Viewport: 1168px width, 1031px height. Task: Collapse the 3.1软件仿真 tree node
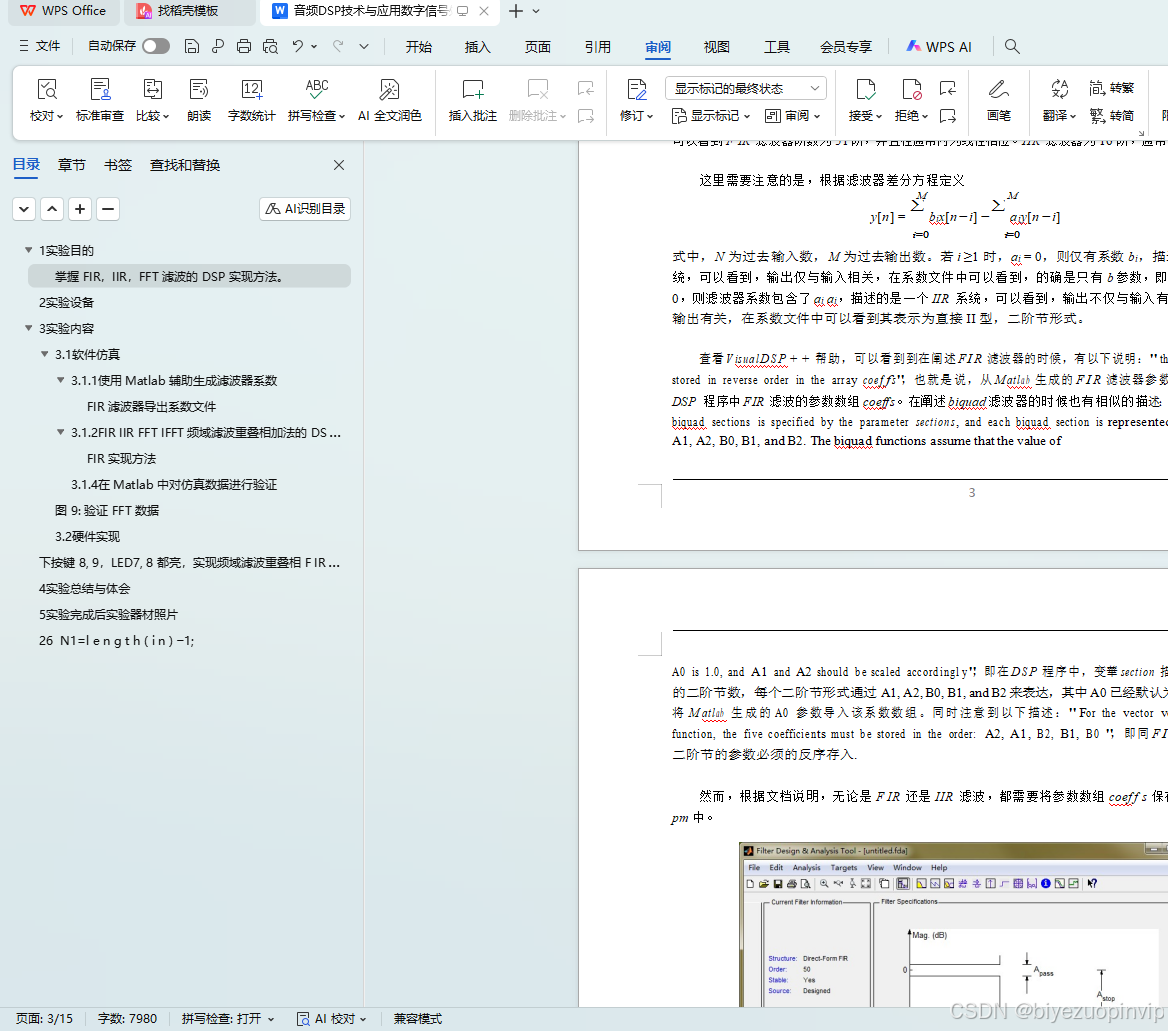[45, 354]
